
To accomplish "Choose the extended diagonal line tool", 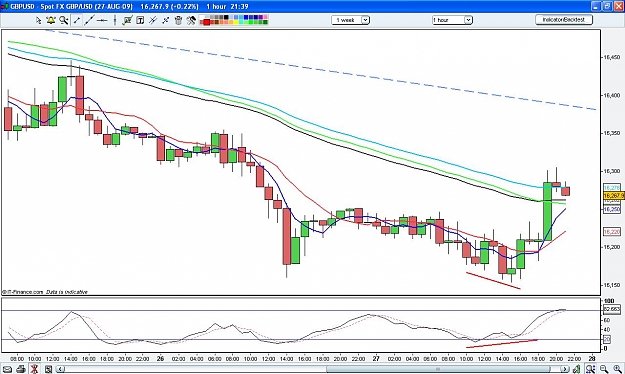I will (x=89, y=20).
